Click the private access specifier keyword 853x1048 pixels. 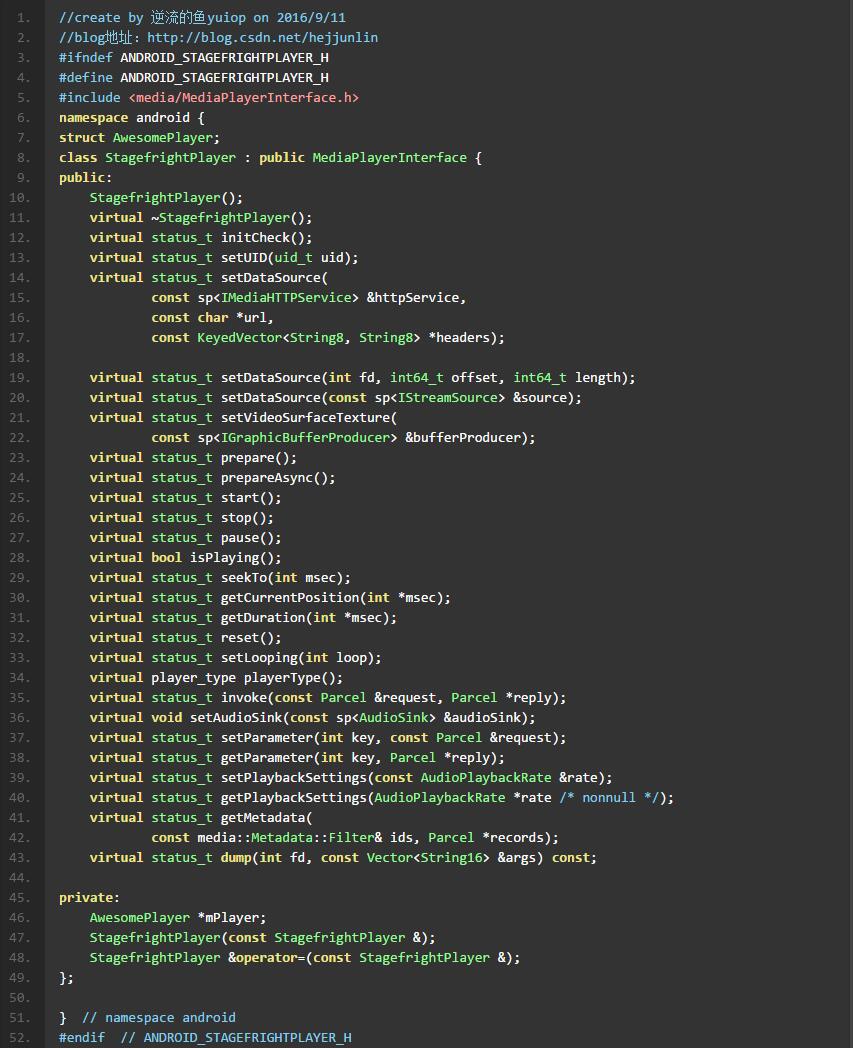[x=85, y=897]
